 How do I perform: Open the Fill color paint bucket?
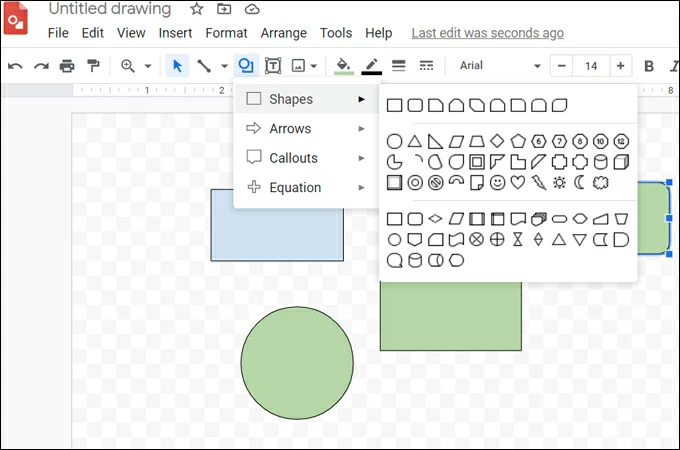(x=343, y=66)
